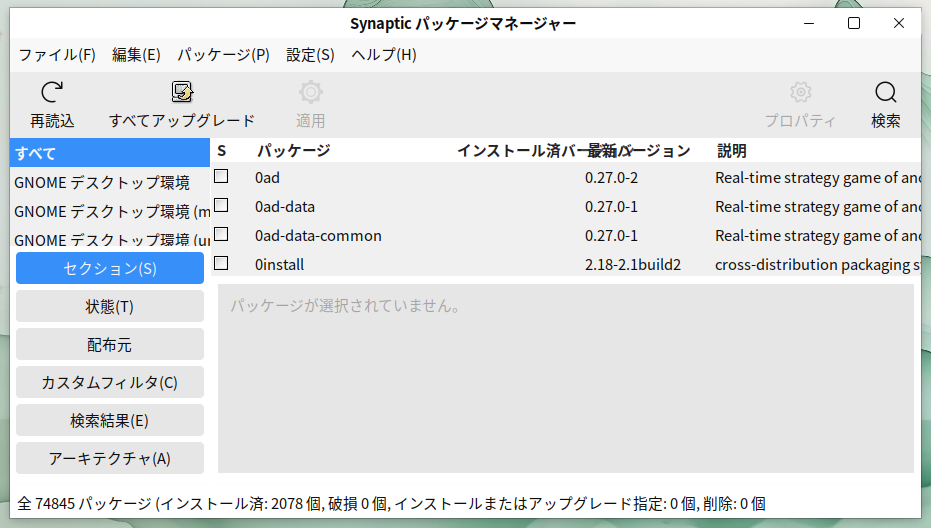Expand the パッケージ(P) menu

(223, 55)
